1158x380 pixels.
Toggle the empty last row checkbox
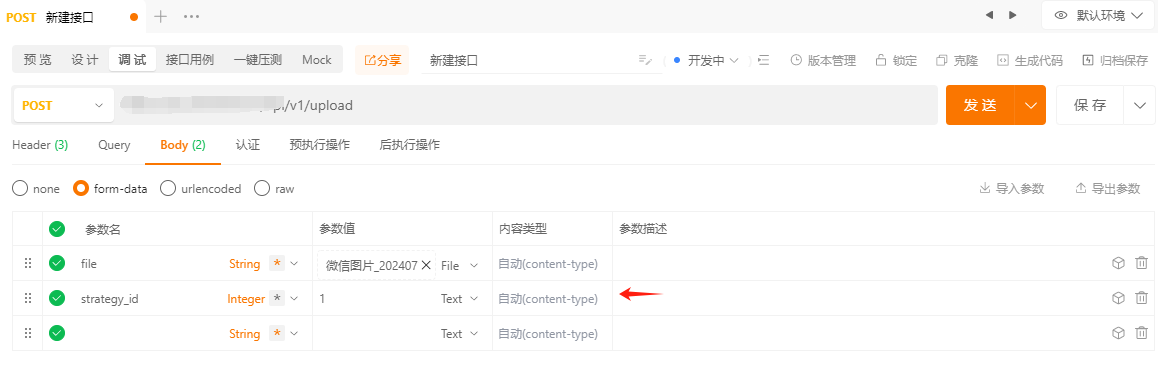[x=57, y=333]
